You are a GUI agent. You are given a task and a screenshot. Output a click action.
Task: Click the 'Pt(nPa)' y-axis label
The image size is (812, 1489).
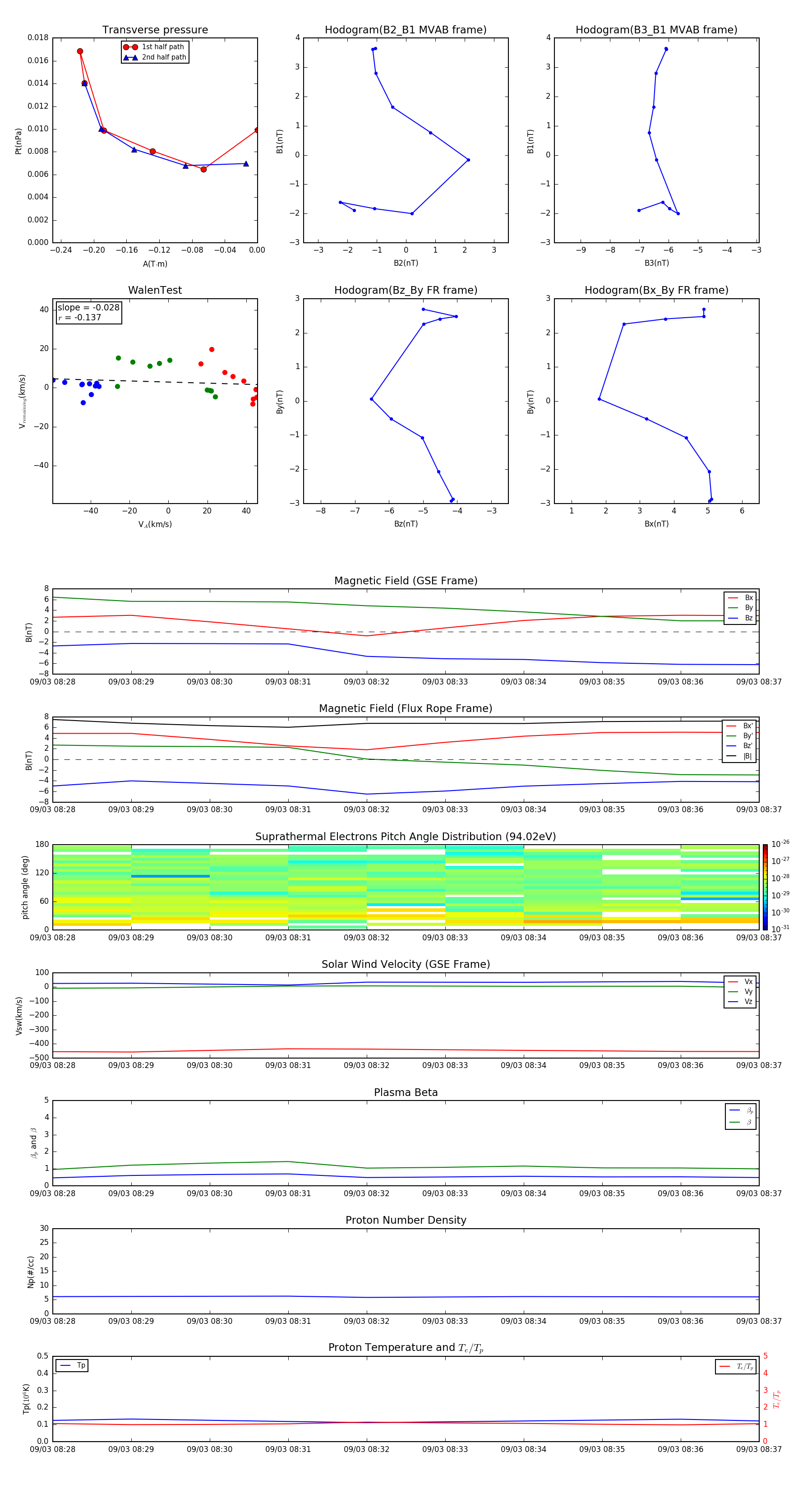pyautogui.click(x=18, y=140)
